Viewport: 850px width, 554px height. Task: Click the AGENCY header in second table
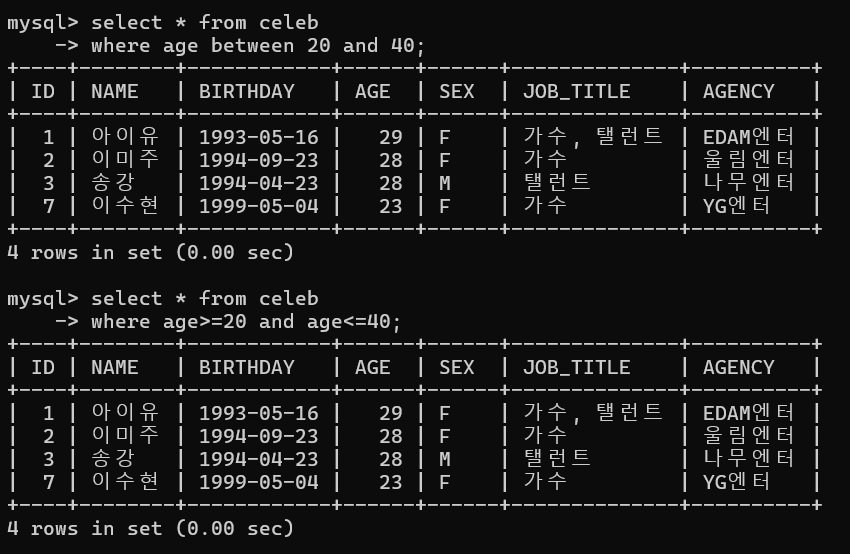pos(738,368)
